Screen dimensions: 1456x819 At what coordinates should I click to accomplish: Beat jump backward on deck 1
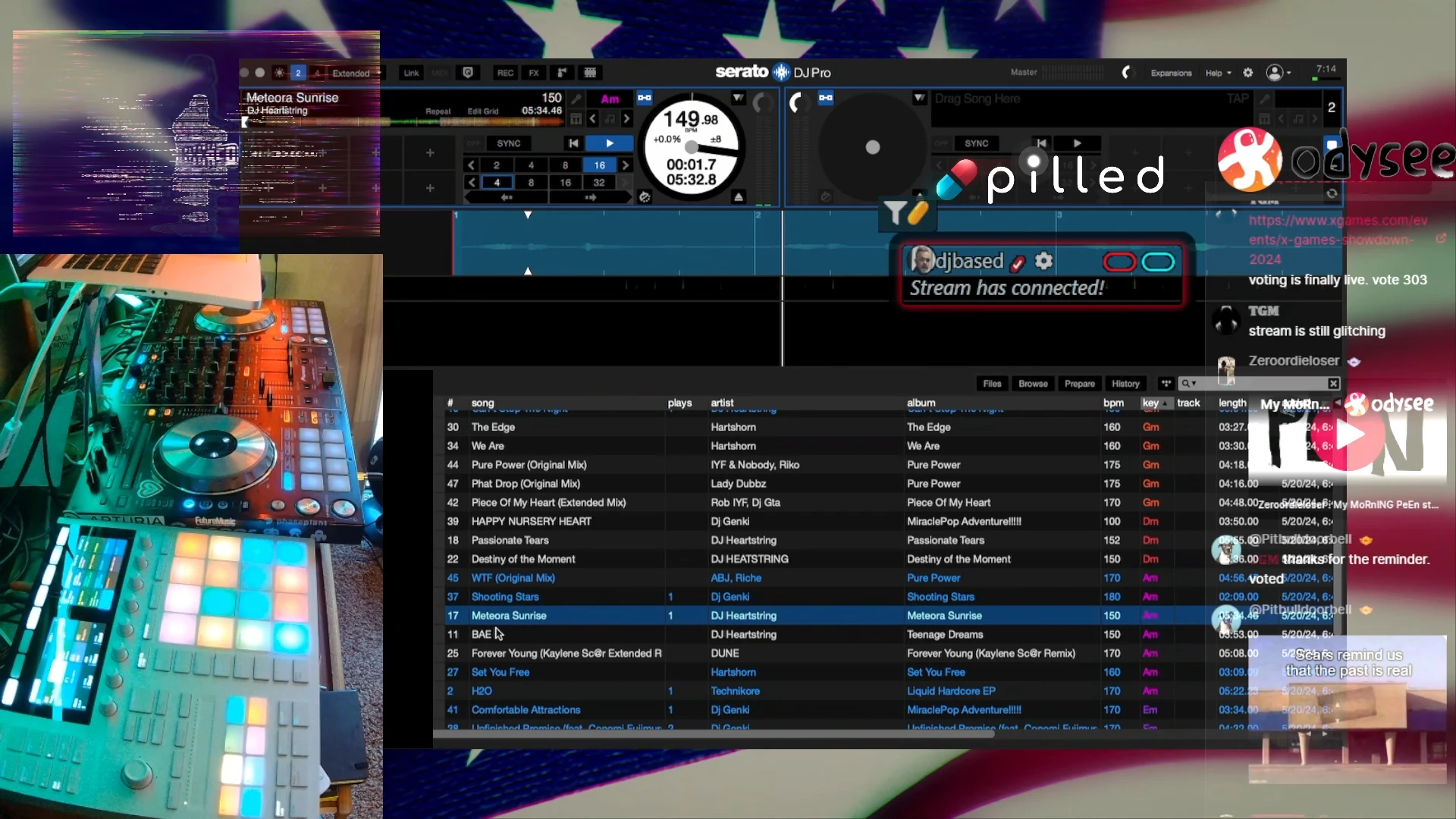click(x=507, y=197)
